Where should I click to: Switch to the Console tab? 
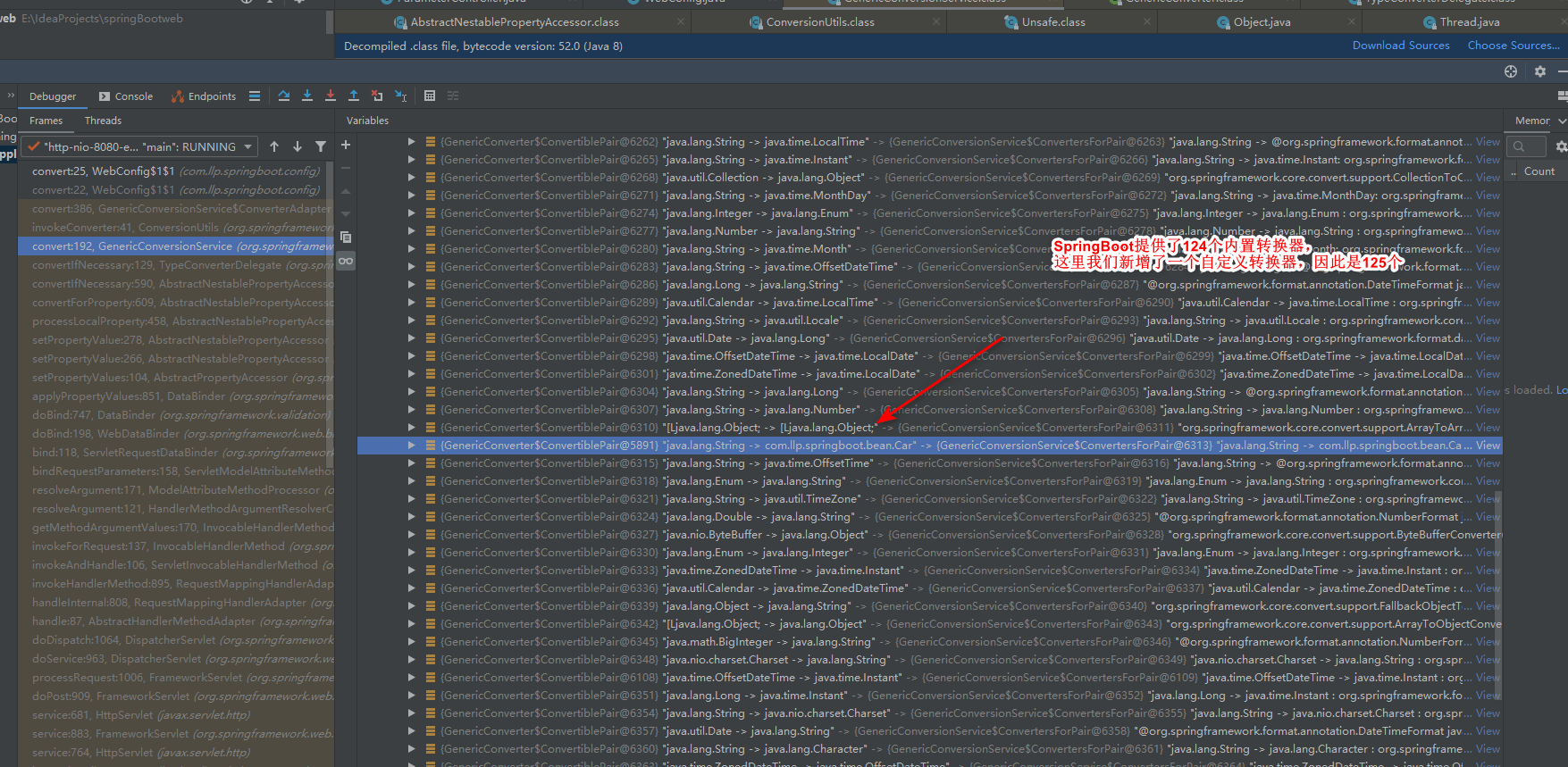click(126, 96)
